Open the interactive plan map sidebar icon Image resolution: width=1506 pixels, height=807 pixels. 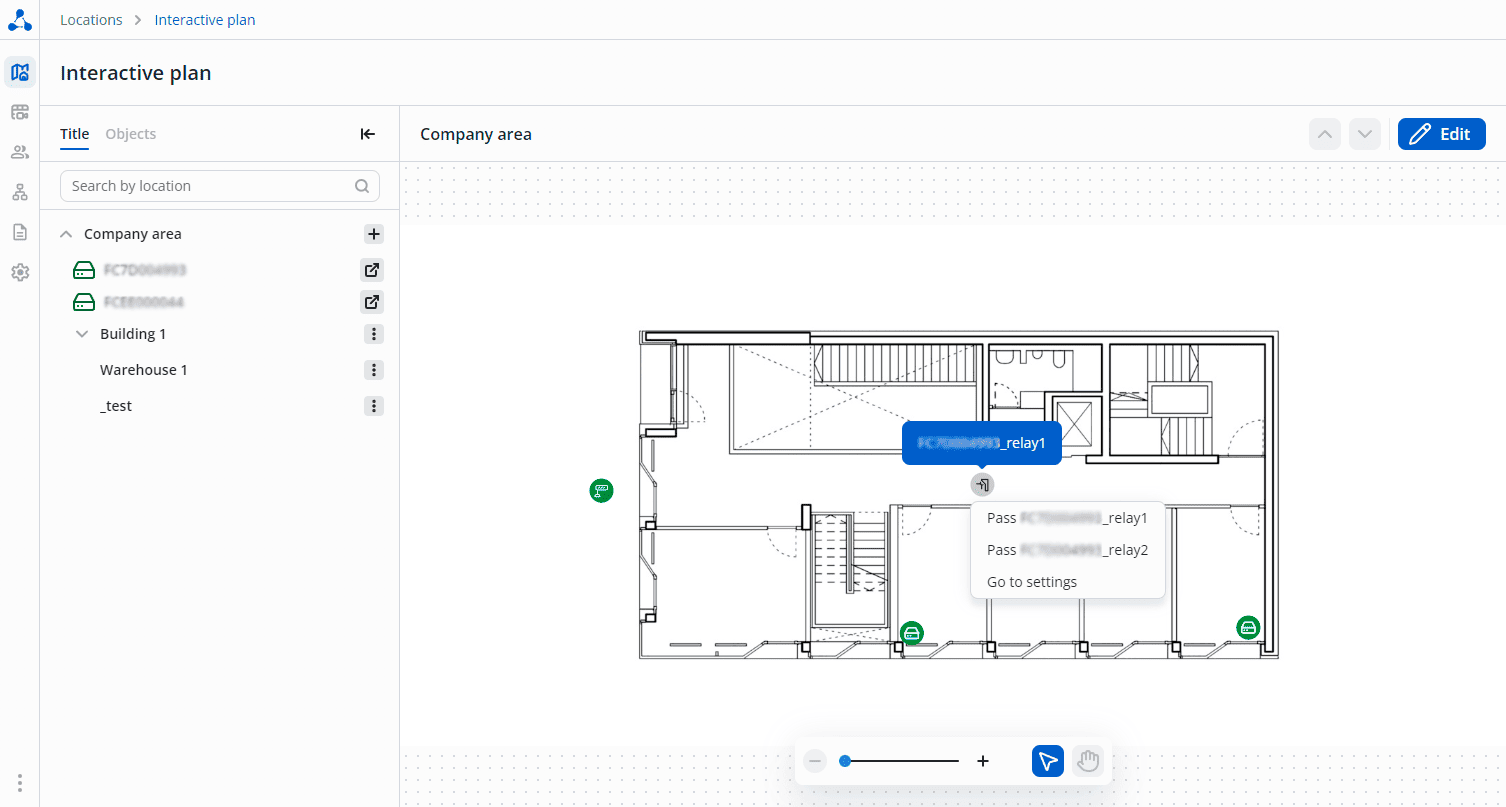pyautogui.click(x=20, y=72)
